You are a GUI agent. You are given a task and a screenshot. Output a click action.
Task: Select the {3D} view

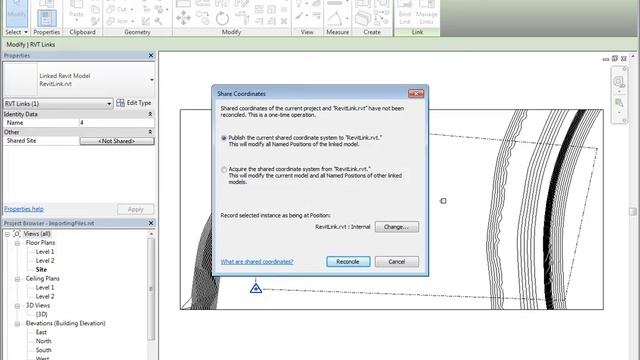(42, 315)
